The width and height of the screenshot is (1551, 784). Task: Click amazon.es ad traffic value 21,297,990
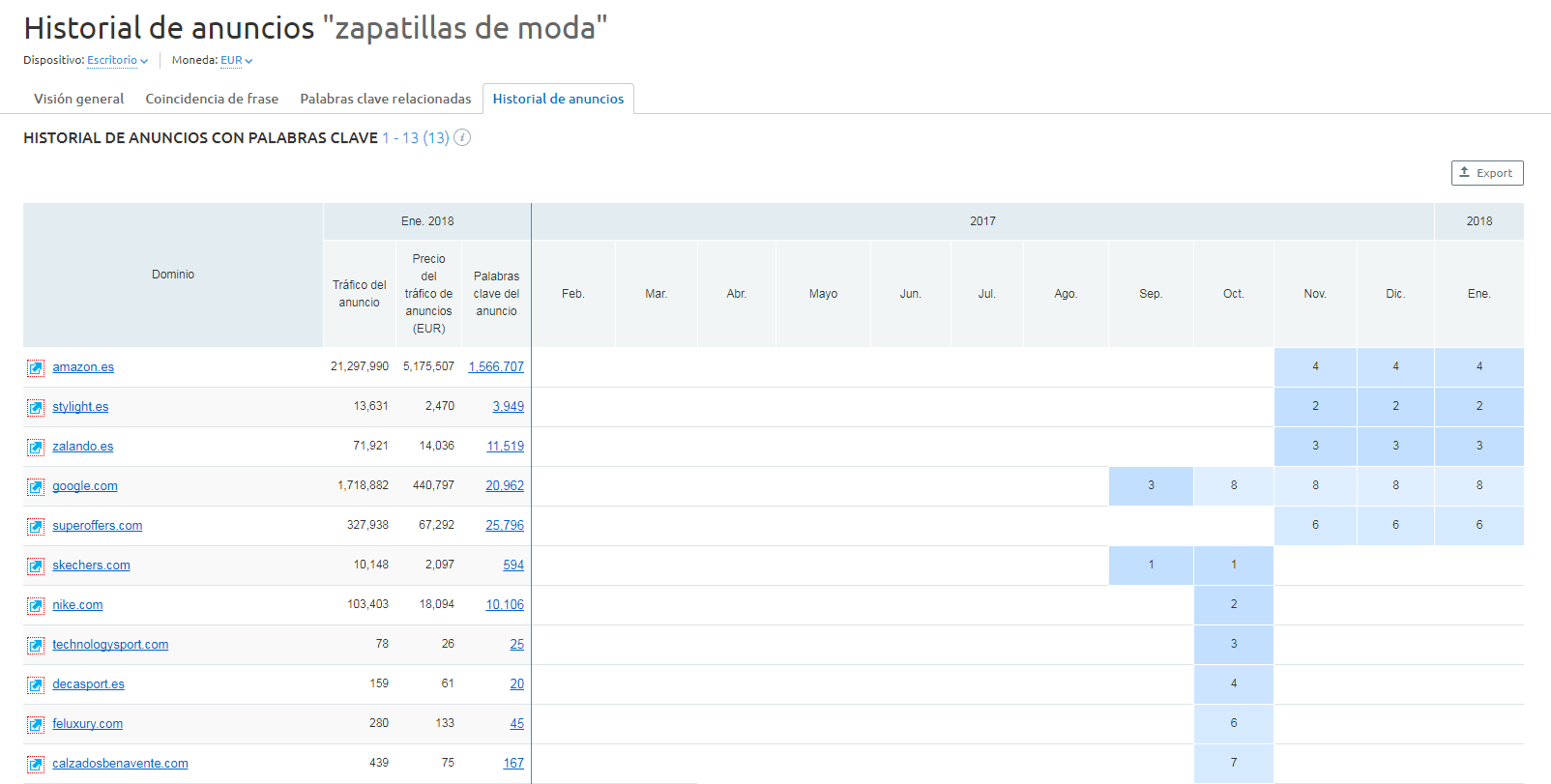pos(360,366)
